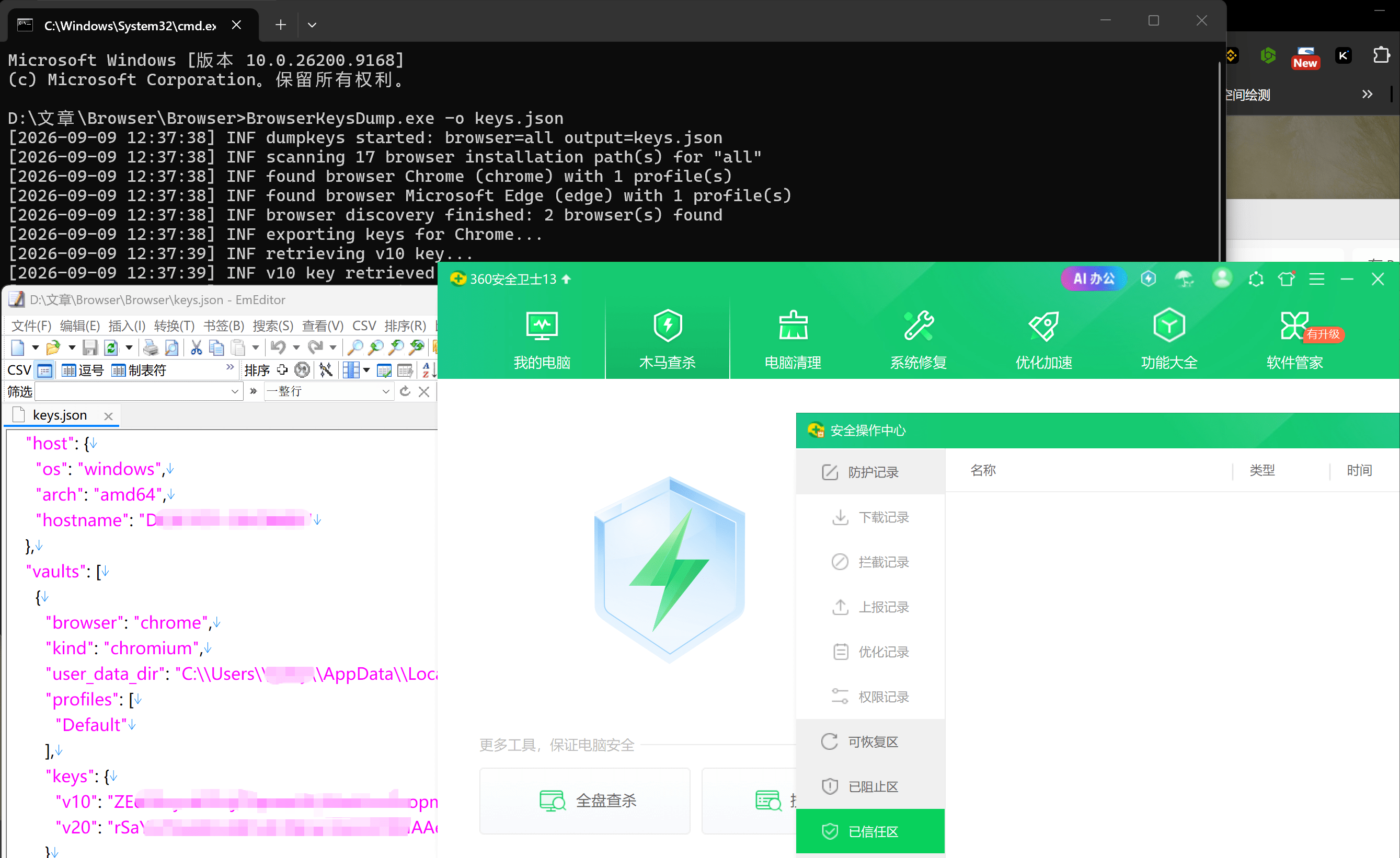The height and width of the screenshot is (858, 1400).
Task: Toggle 制表符 tab-separated mode
Action: 139,371
